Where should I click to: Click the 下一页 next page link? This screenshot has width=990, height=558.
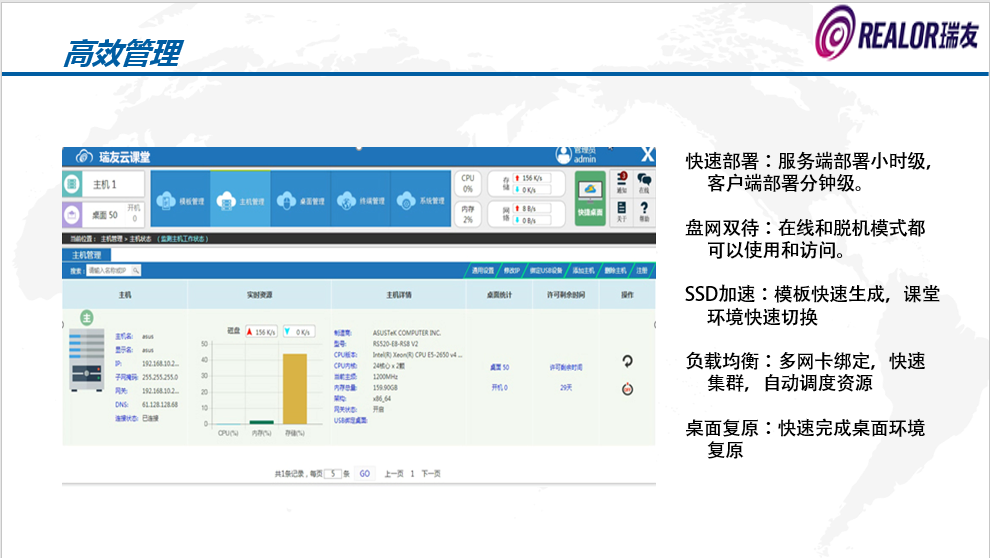click(x=430, y=473)
